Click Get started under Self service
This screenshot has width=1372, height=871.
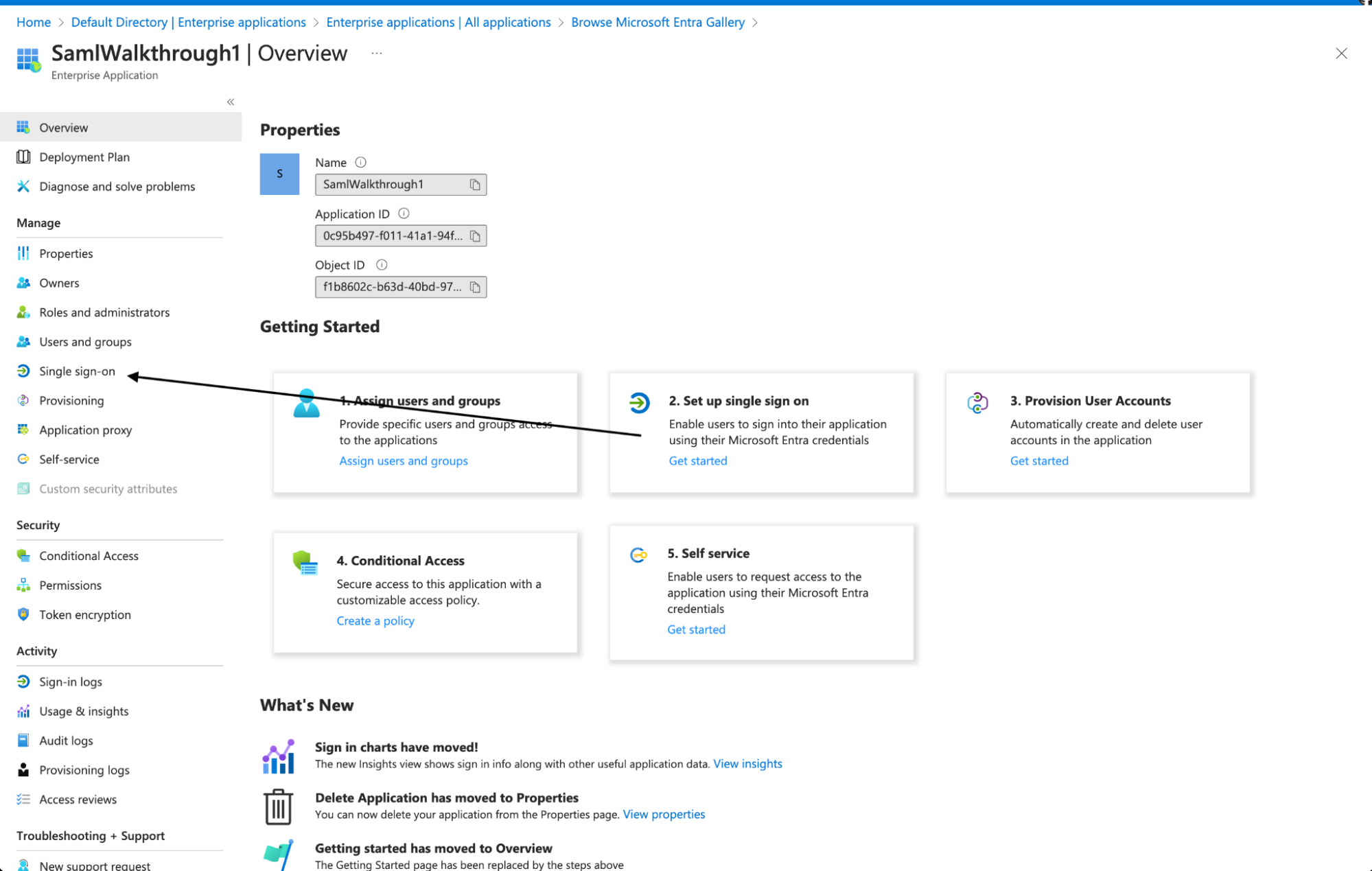pos(696,629)
